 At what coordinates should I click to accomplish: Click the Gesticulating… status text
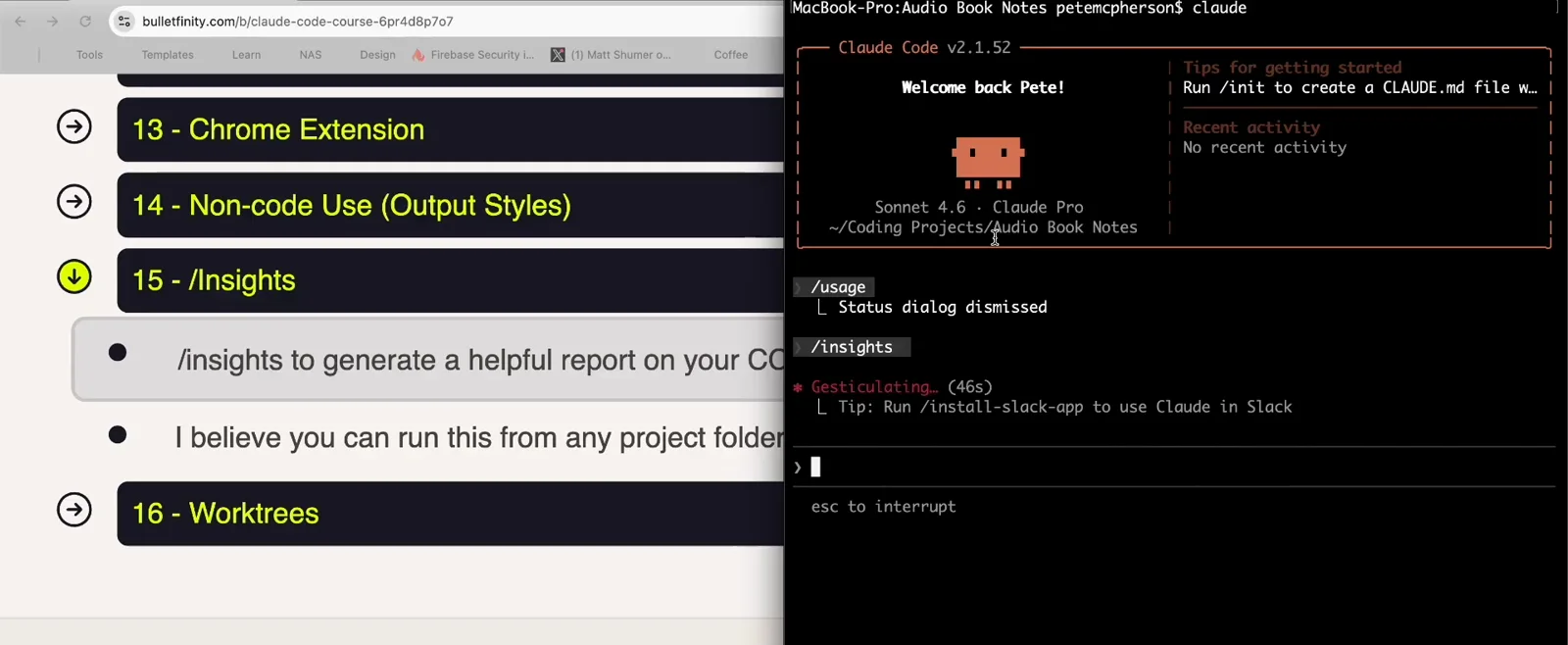[x=874, y=387]
